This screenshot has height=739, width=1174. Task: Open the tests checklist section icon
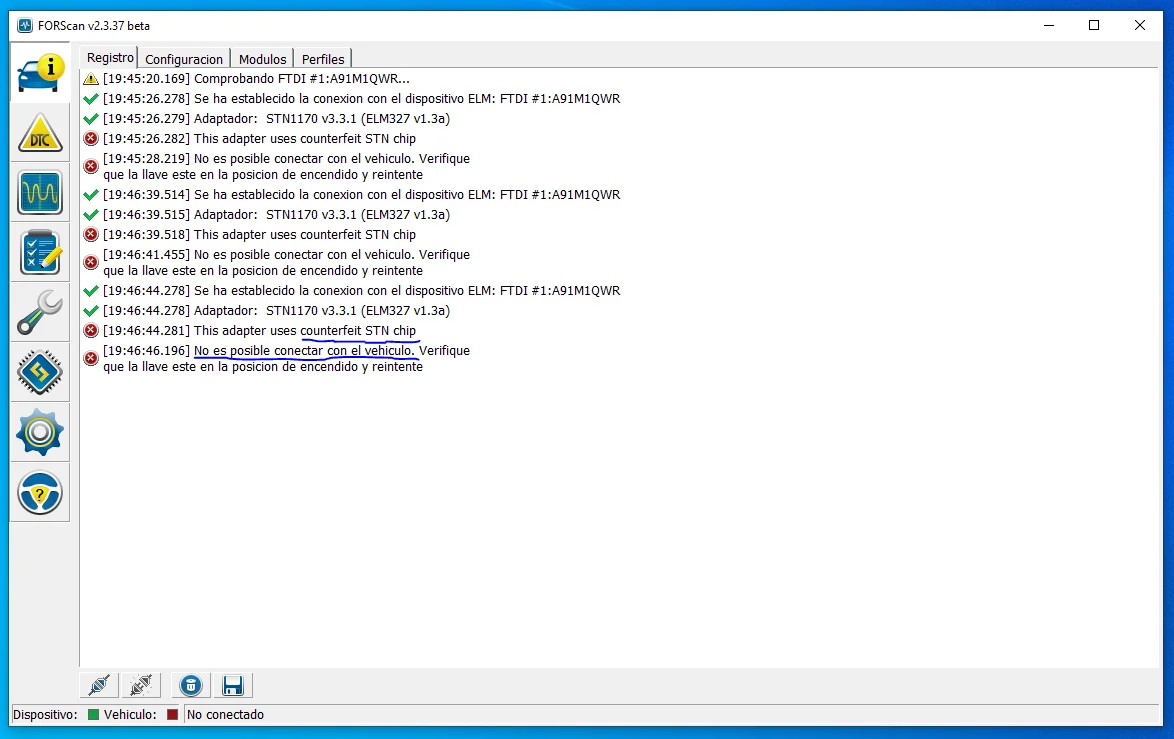coord(40,252)
